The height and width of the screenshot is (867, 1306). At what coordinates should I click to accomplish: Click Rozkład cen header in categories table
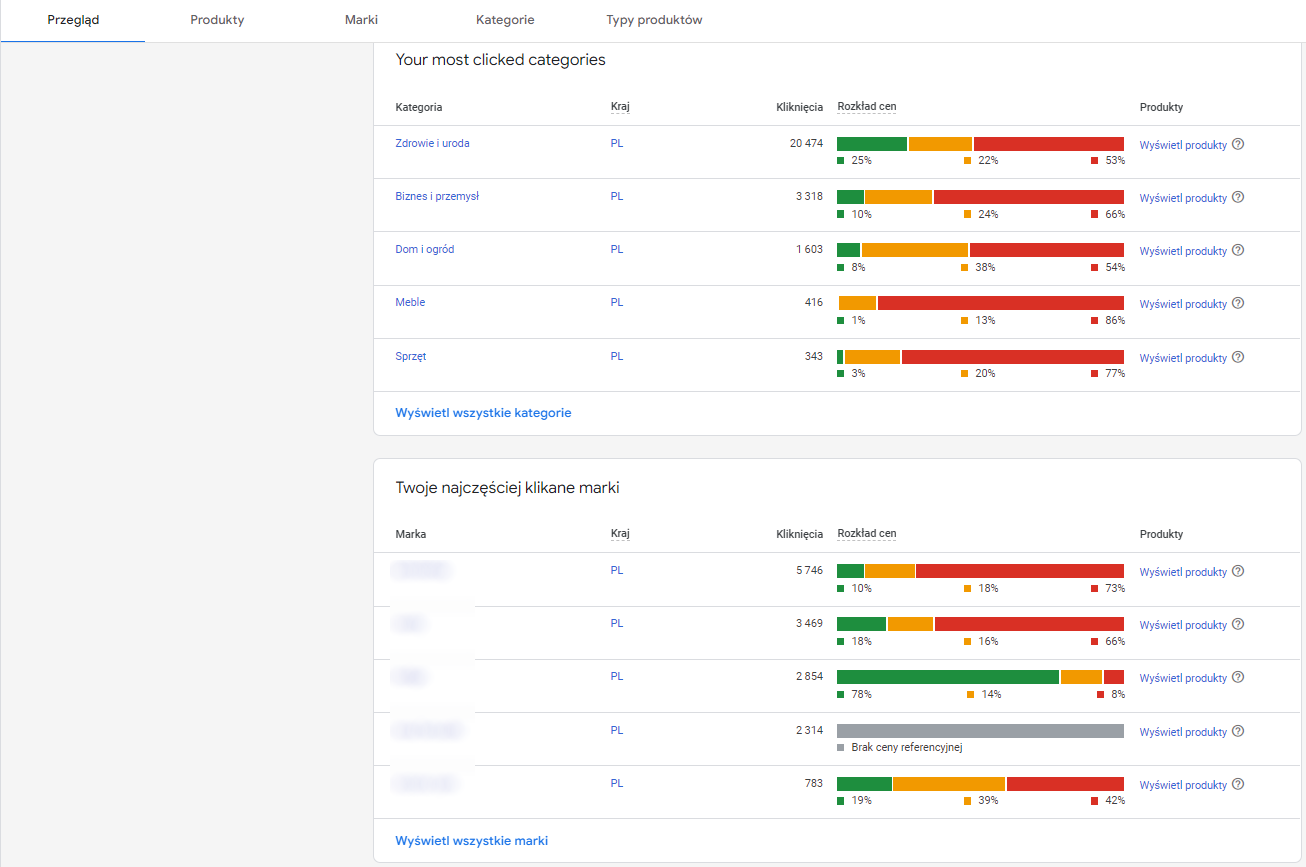point(867,107)
